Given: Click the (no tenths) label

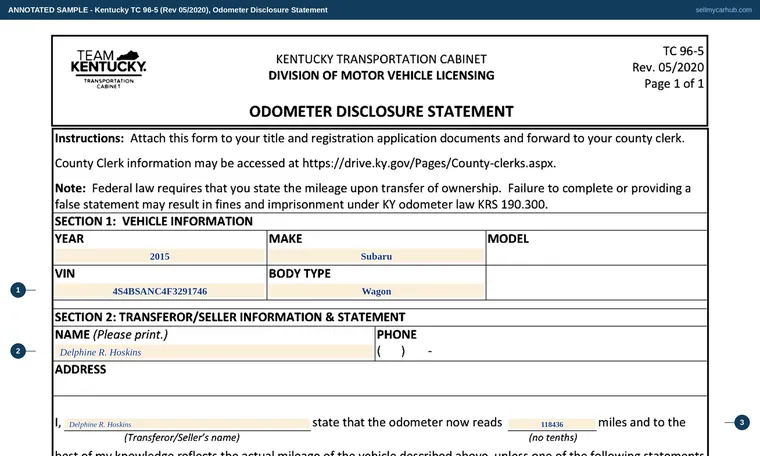Looking at the screenshot, I should pos(553,438).
